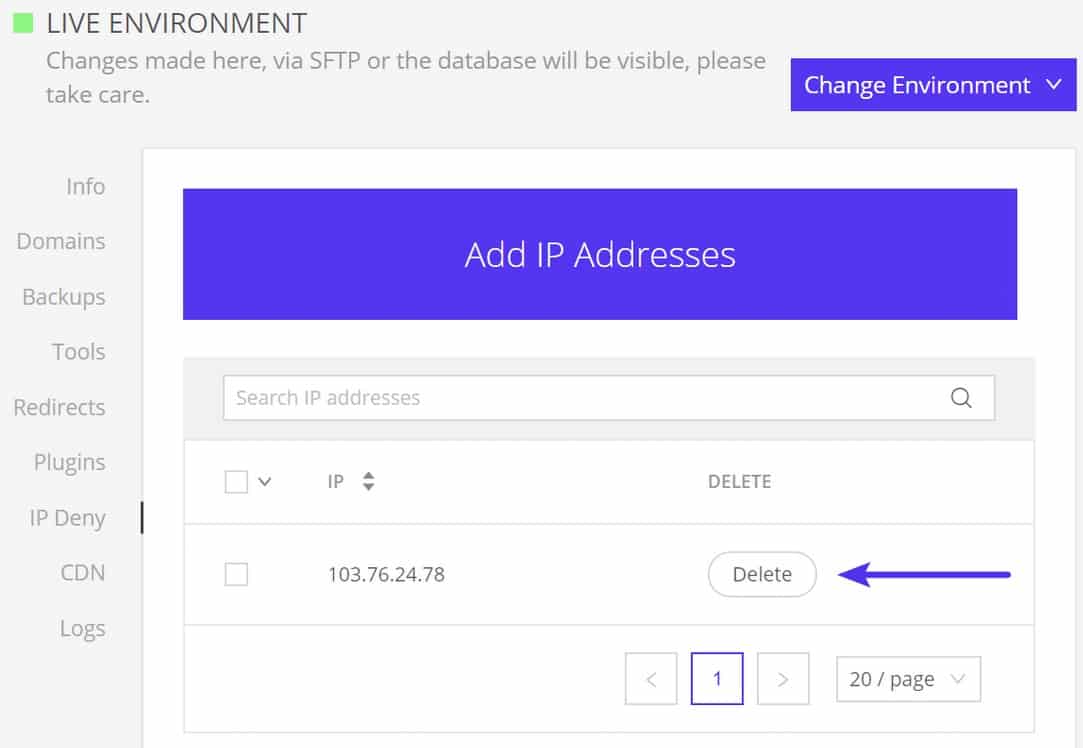Delete the 103.76.24.78 entry
The width and height of the screenshot is (1083, 748).
point(762,574)
